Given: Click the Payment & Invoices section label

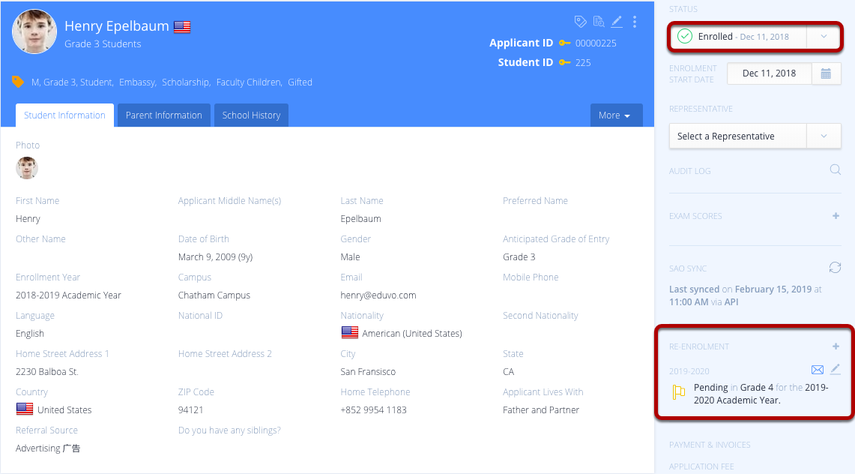Looking at the screenshot, I should [x=709, y=445].
